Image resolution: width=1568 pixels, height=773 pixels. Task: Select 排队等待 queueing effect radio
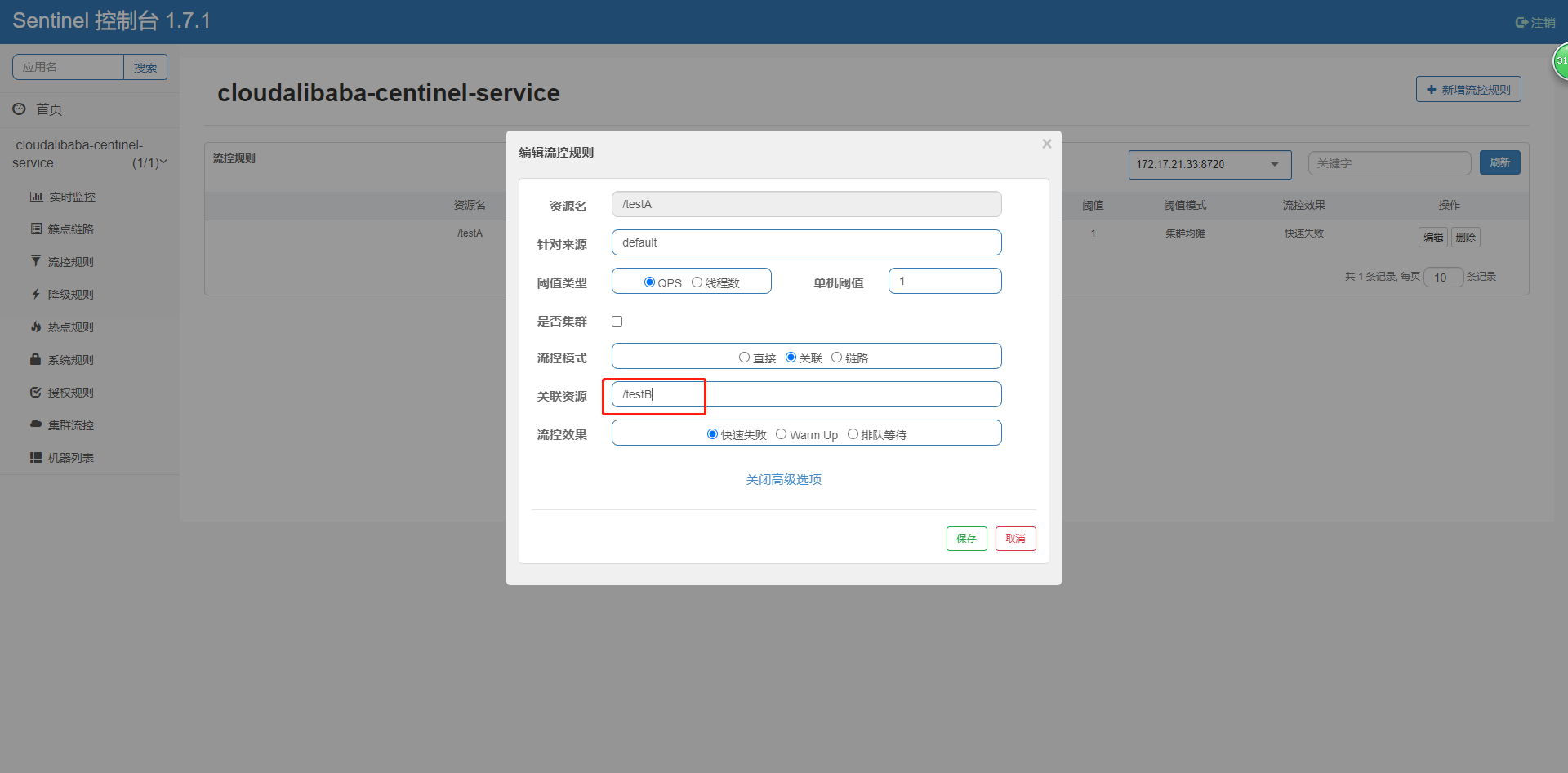853,434
